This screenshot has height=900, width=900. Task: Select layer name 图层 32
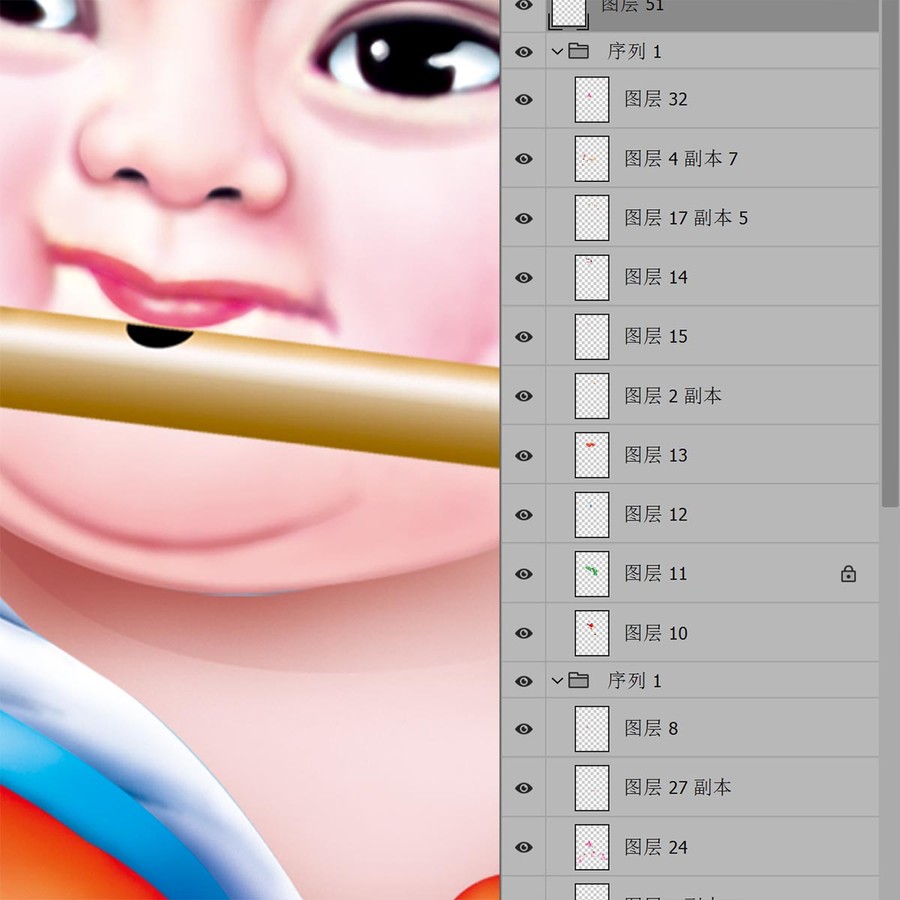tap(655, 99)
